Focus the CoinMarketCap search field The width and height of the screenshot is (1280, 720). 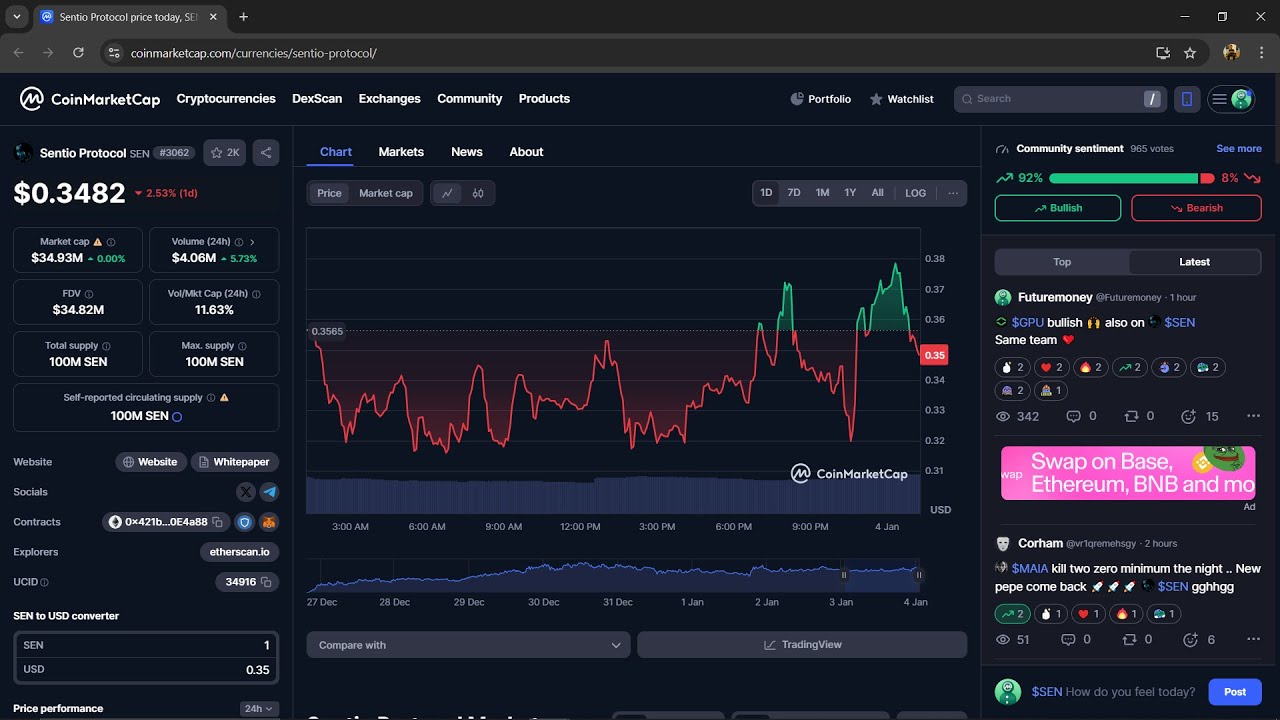[x=1060, y=99]
